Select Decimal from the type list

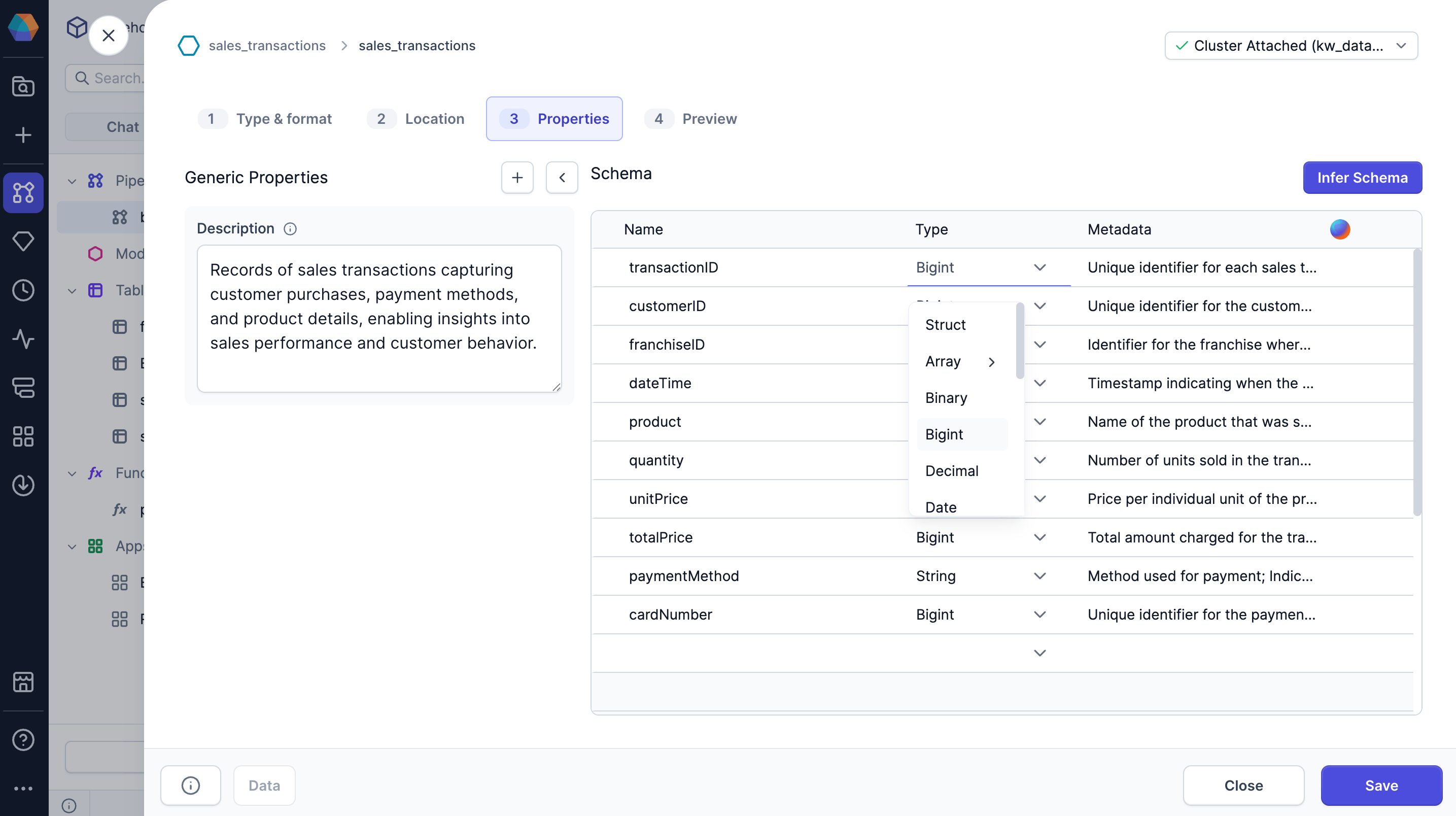(x=951, y=470)
